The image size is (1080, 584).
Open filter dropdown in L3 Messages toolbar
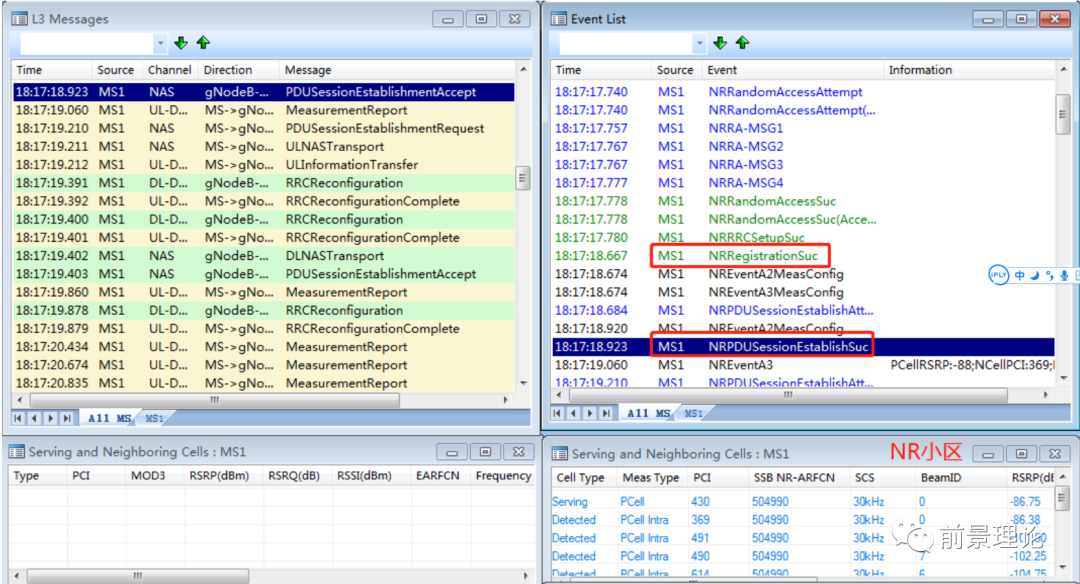click(x=160, y=43)
